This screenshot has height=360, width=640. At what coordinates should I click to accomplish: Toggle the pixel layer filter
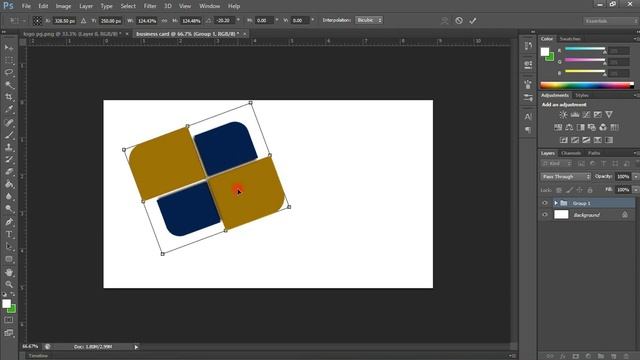tap(581, 164)
